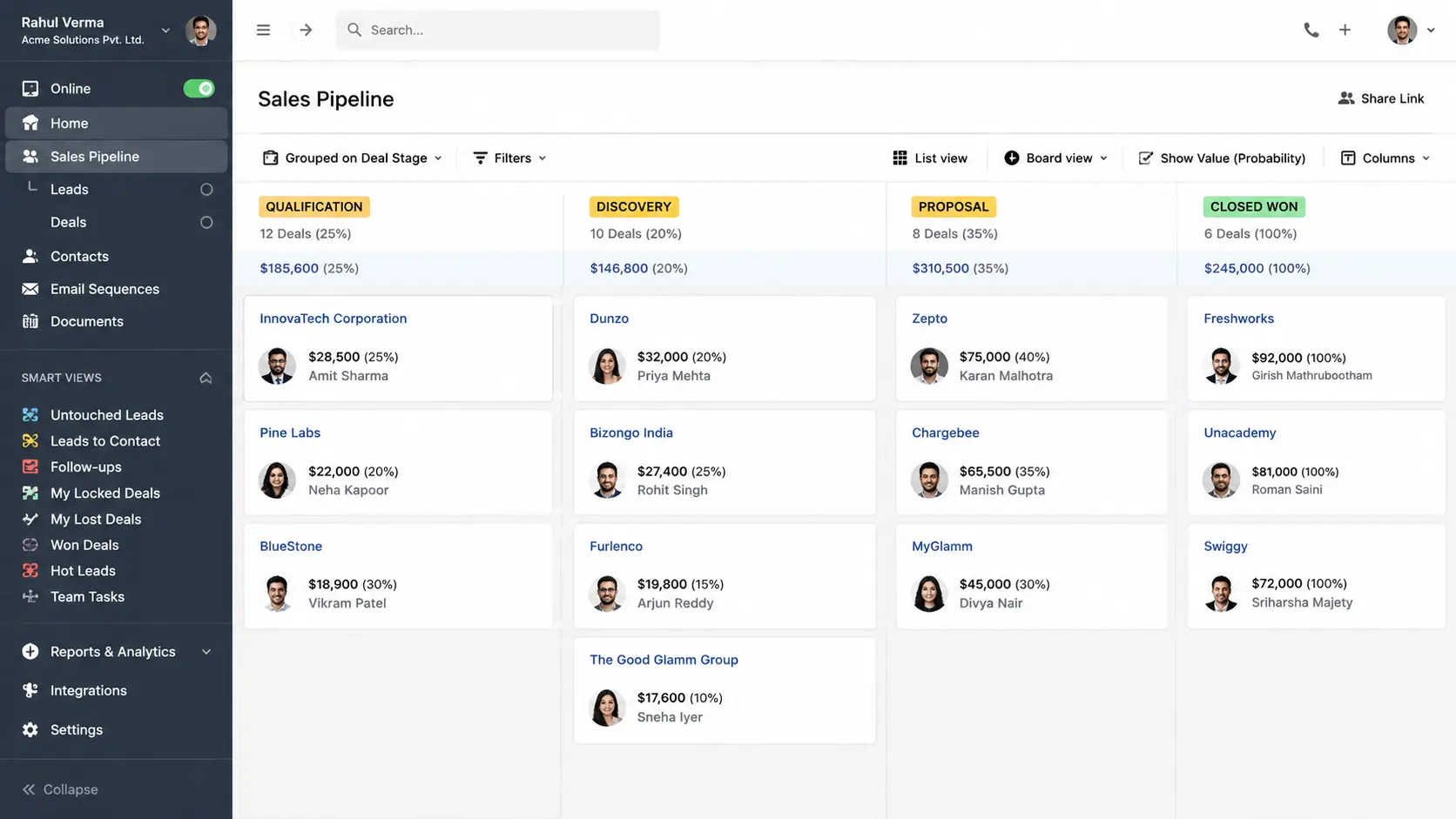Screen dimensions: 1456x819
Task: Click the Share Link people icon
Action: point(1346,98)
